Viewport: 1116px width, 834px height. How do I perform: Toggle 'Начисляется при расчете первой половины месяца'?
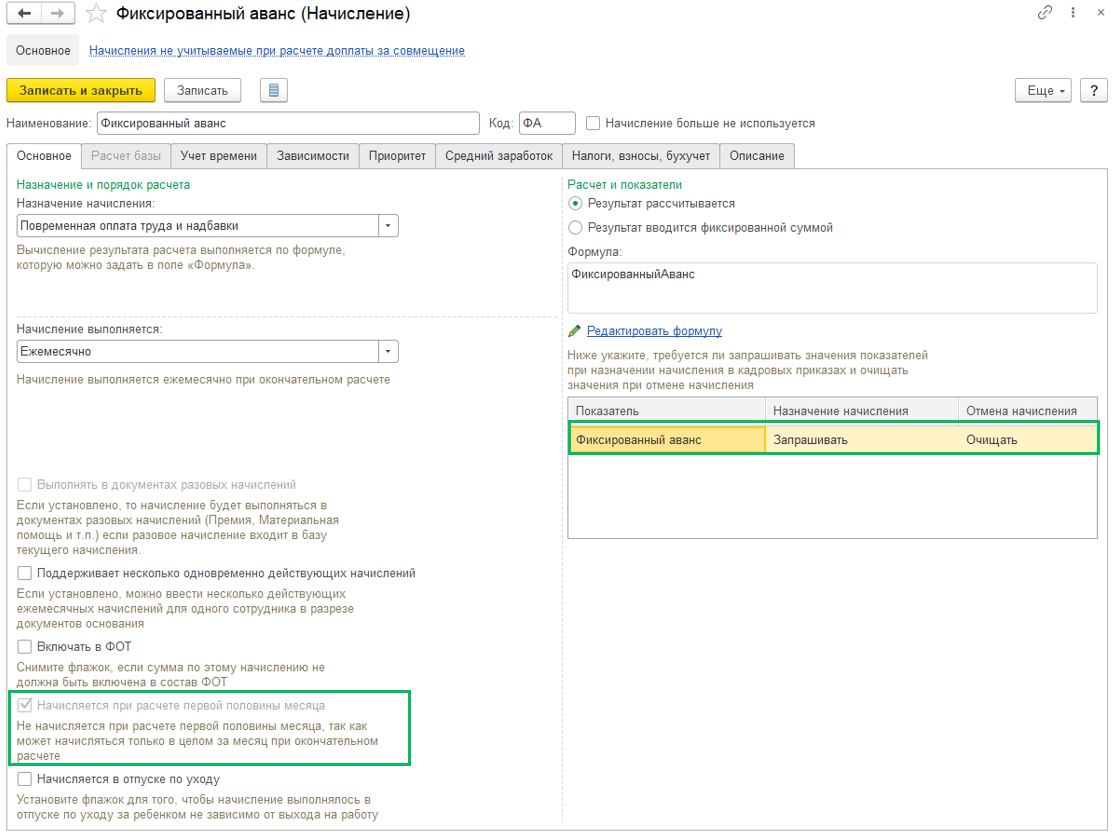(x=24, y=705)
